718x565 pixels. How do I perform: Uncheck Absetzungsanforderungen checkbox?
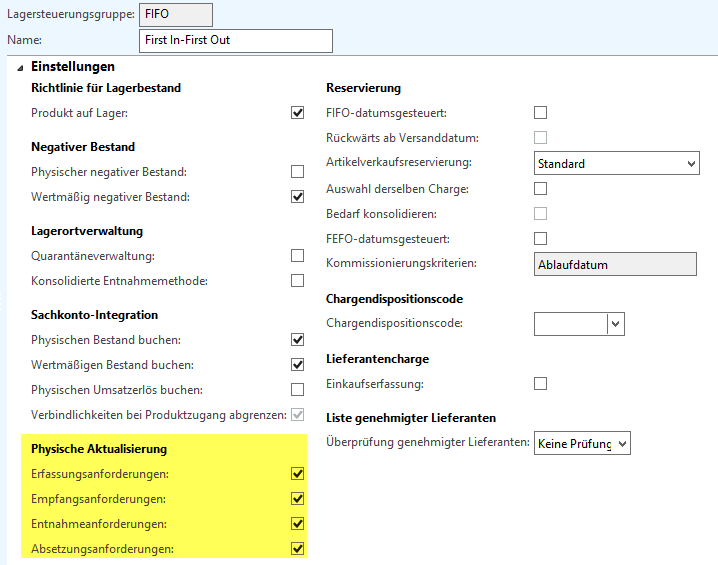click(297, 549)
